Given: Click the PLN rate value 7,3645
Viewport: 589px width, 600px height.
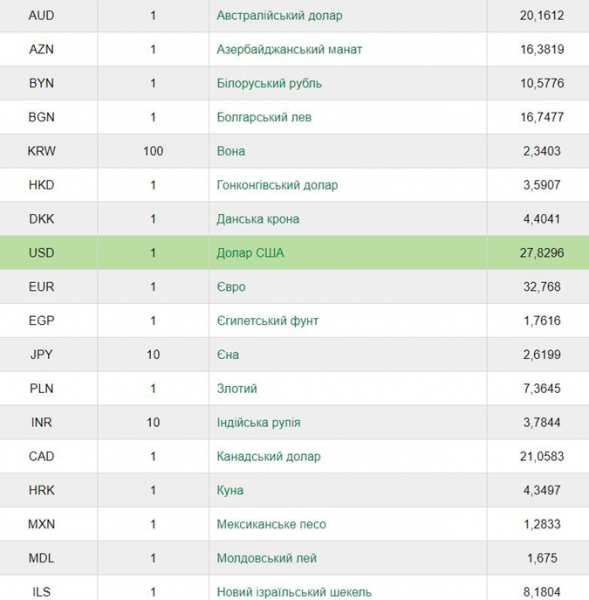Looking at the screenshot, I should 542,388.
